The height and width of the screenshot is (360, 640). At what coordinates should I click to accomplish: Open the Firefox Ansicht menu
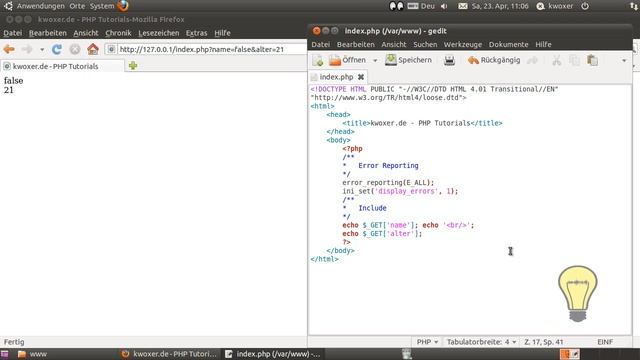coord(86,33)
